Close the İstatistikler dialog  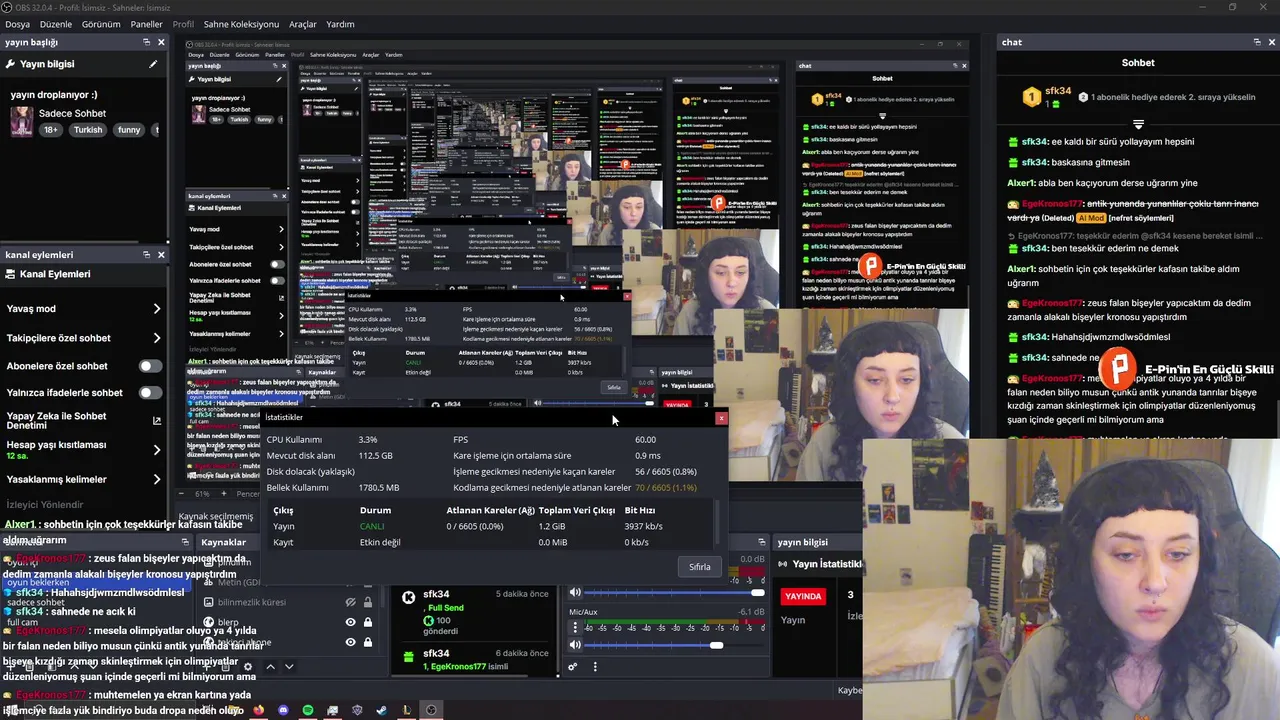[721, 417]
